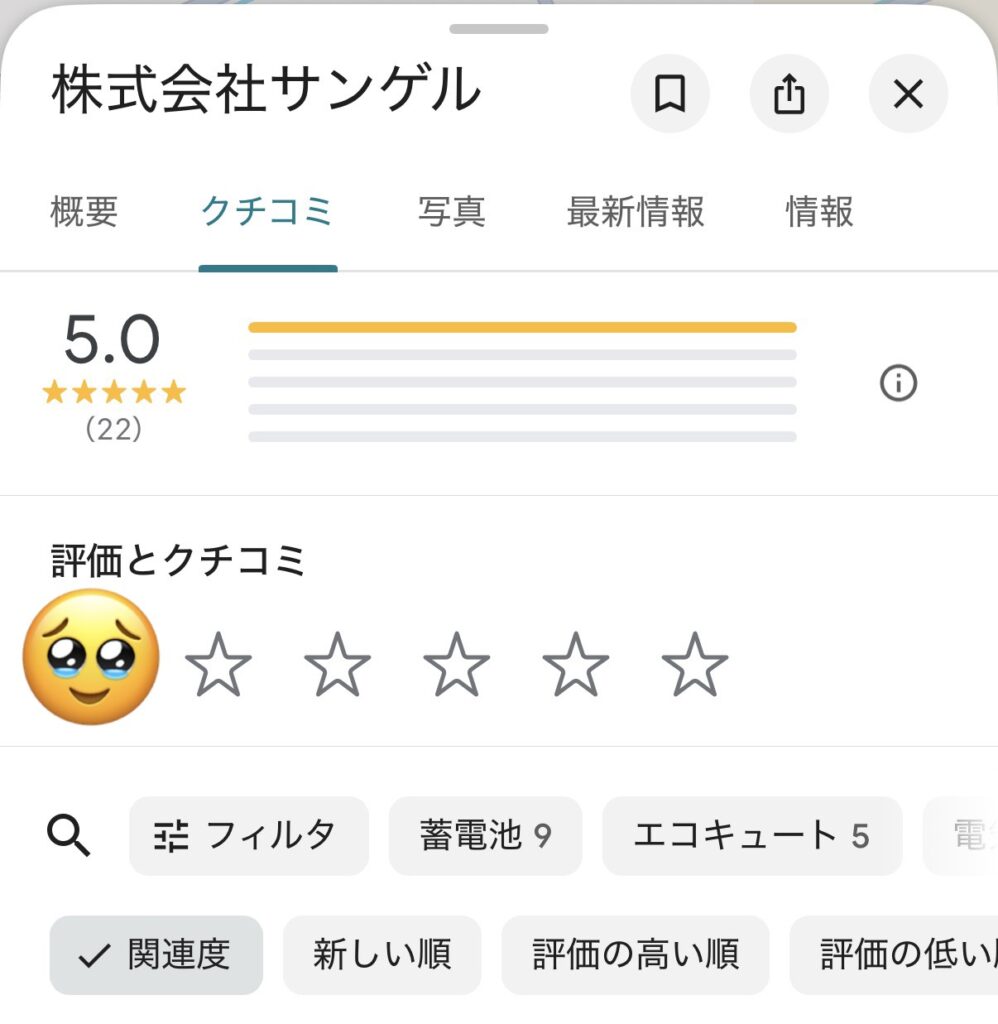The height and width of the screenshot is (1024, 998).
Task: Filter reviews by エコキュート keyword
Action: click(752, 835)
